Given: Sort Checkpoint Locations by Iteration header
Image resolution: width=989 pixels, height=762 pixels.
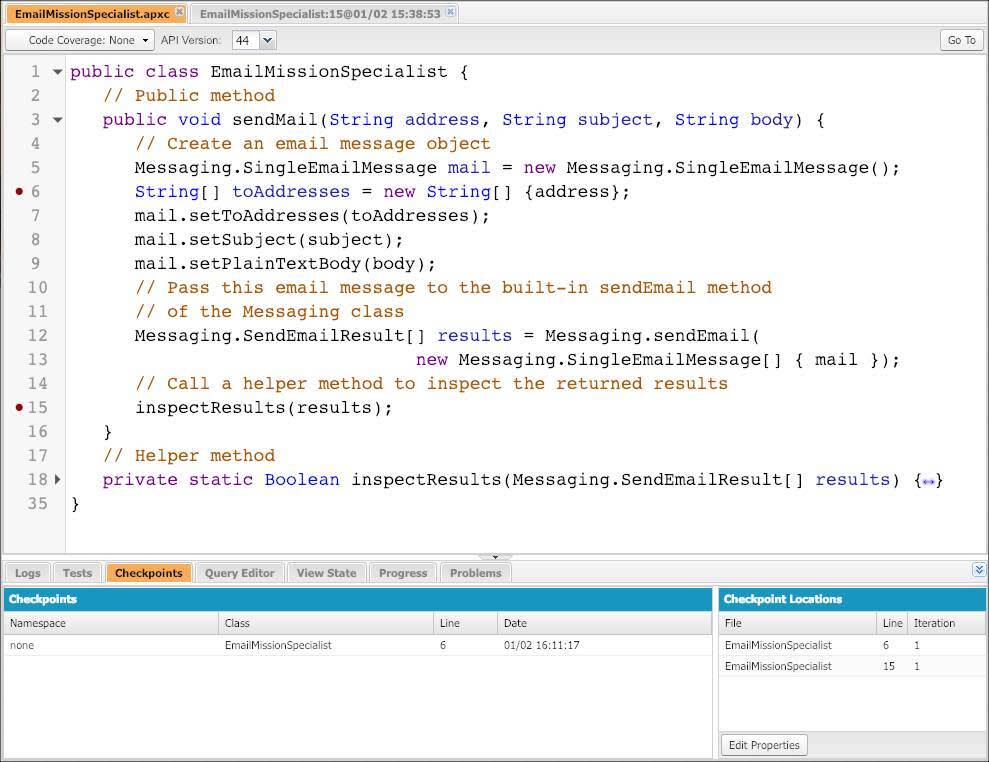Looking at the screenshot, I should click(x=946, y=623).
